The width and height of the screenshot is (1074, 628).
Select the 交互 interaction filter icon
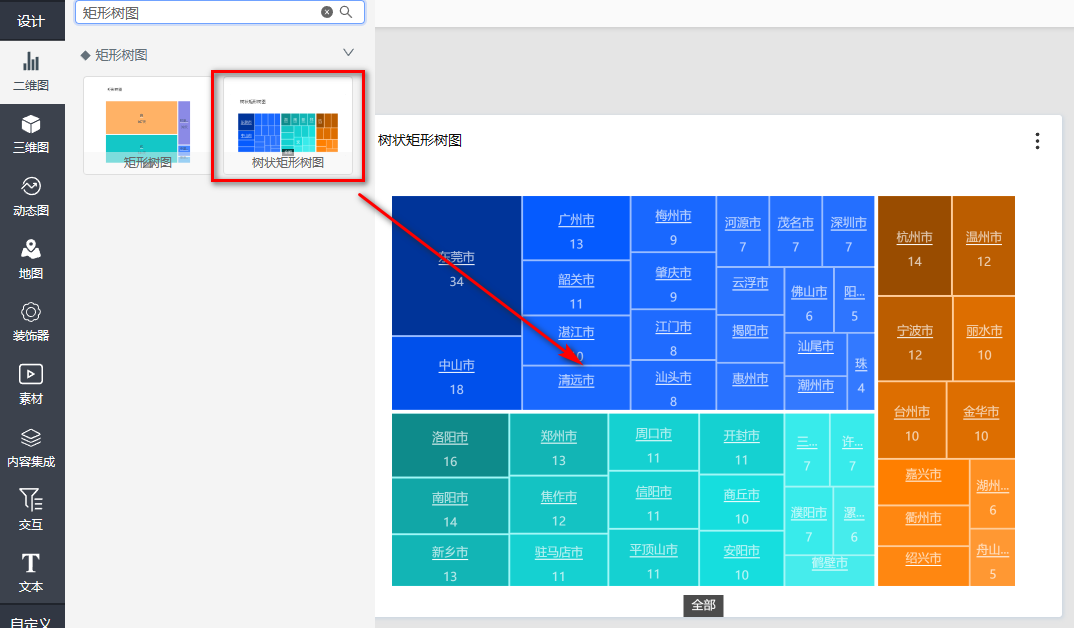(x=31, y=509)
